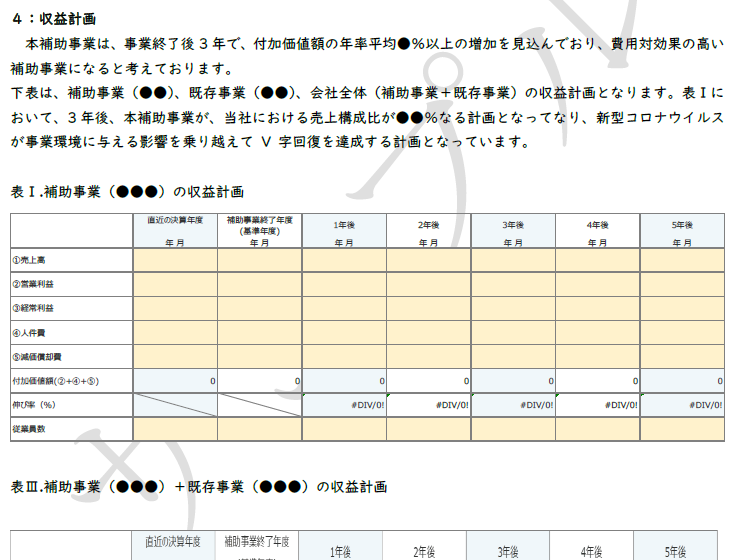The height and width of the screenshot is (560, 744).
Task: Click the 従業員数 cell under 2年後
Action: click(429, 429)
